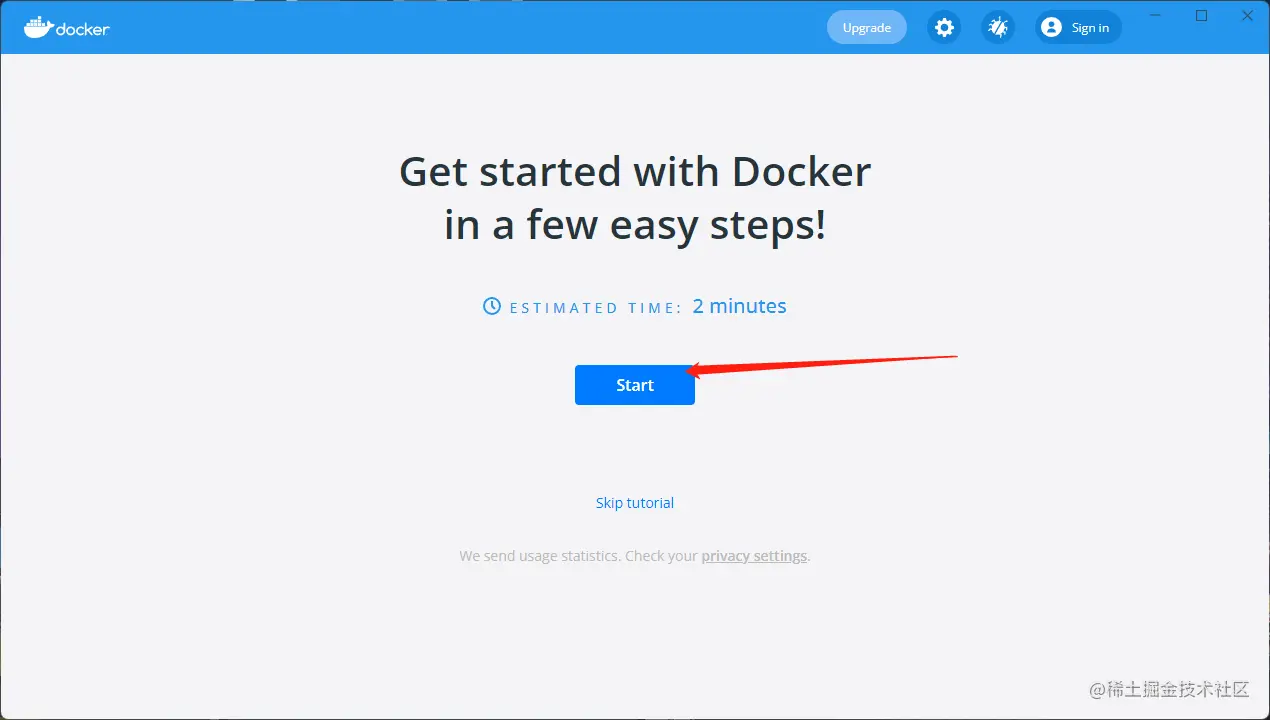Click the '2 minutes' estimated time text
Image resolution: width=1270 pixels, height=720 pixels.
tap(739, 306)
